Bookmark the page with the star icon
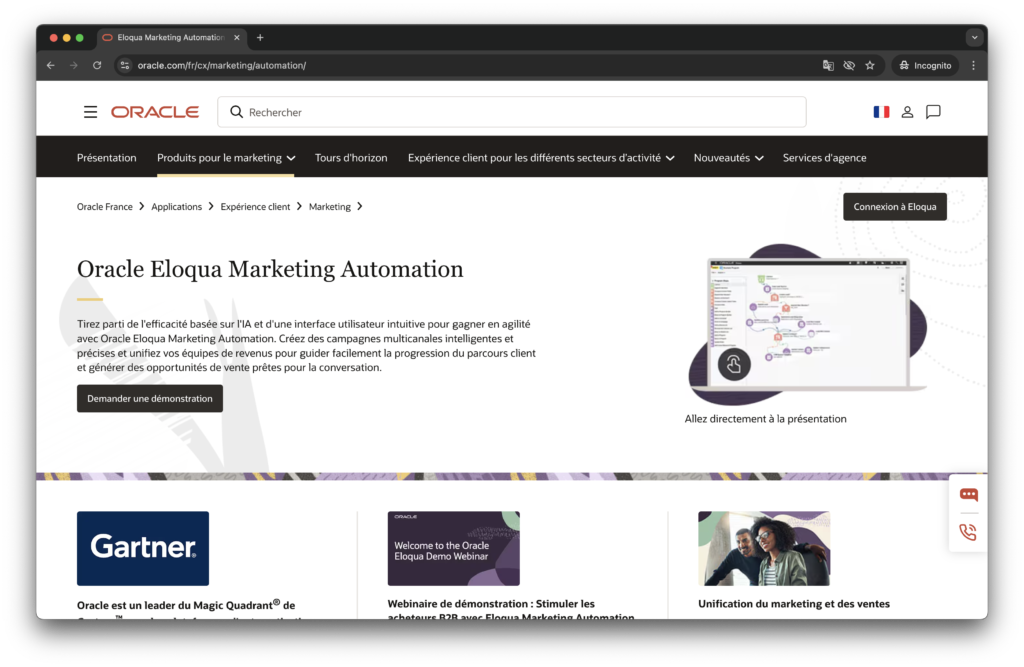Viewport: 1024px width, 667px height. coord(870,64)
